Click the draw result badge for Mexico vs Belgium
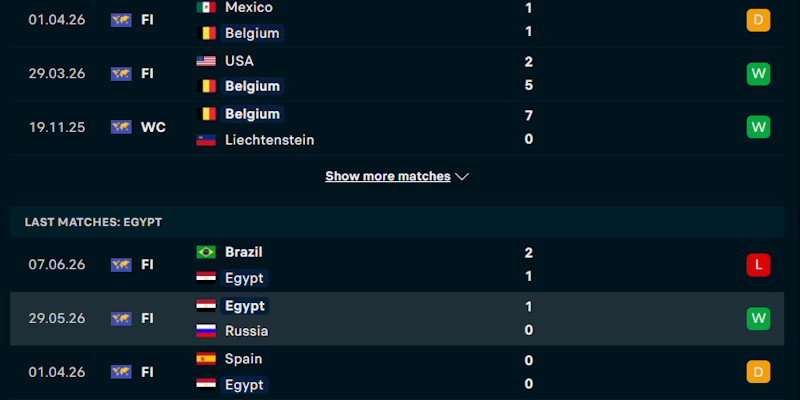The height and width of the screenshot is (400, 800). click(758, 20)
